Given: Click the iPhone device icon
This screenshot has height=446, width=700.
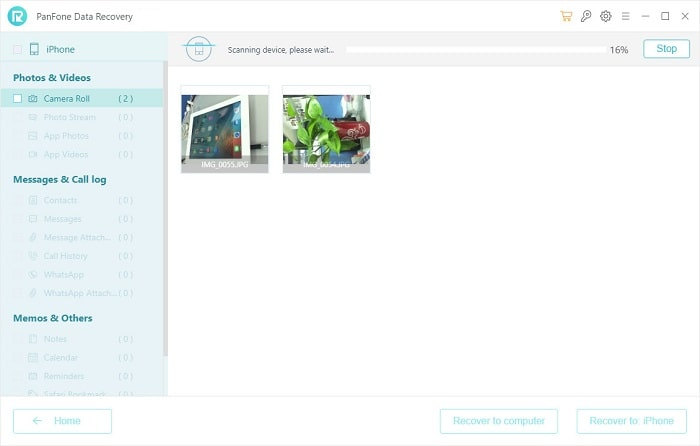Looking at the screenshot, I should 34,49.
